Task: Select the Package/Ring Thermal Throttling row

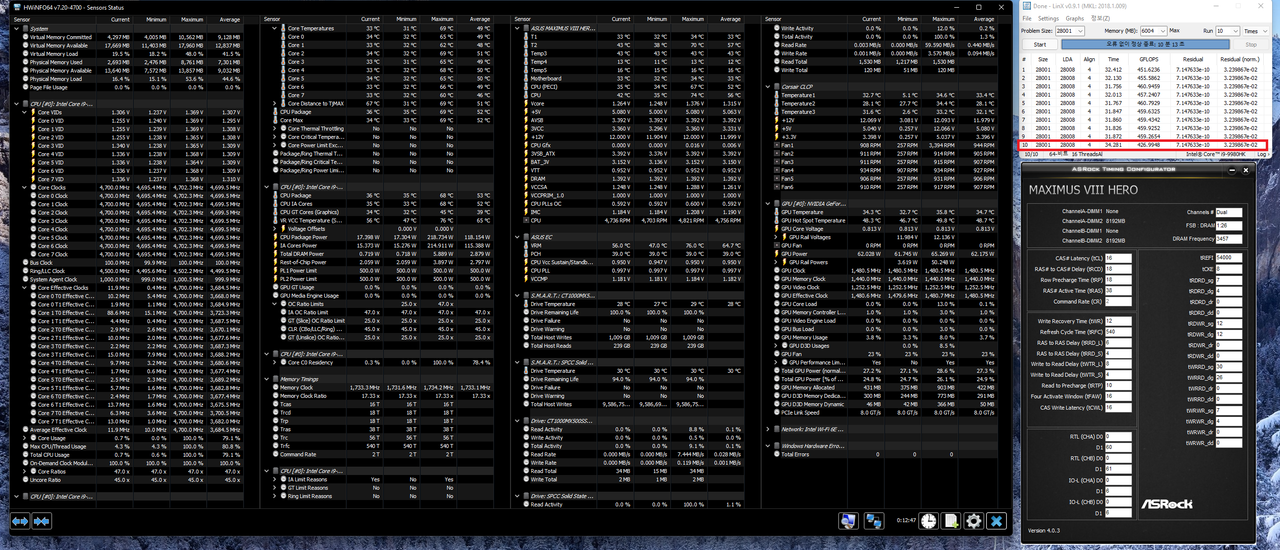Action: click(382, 153)
